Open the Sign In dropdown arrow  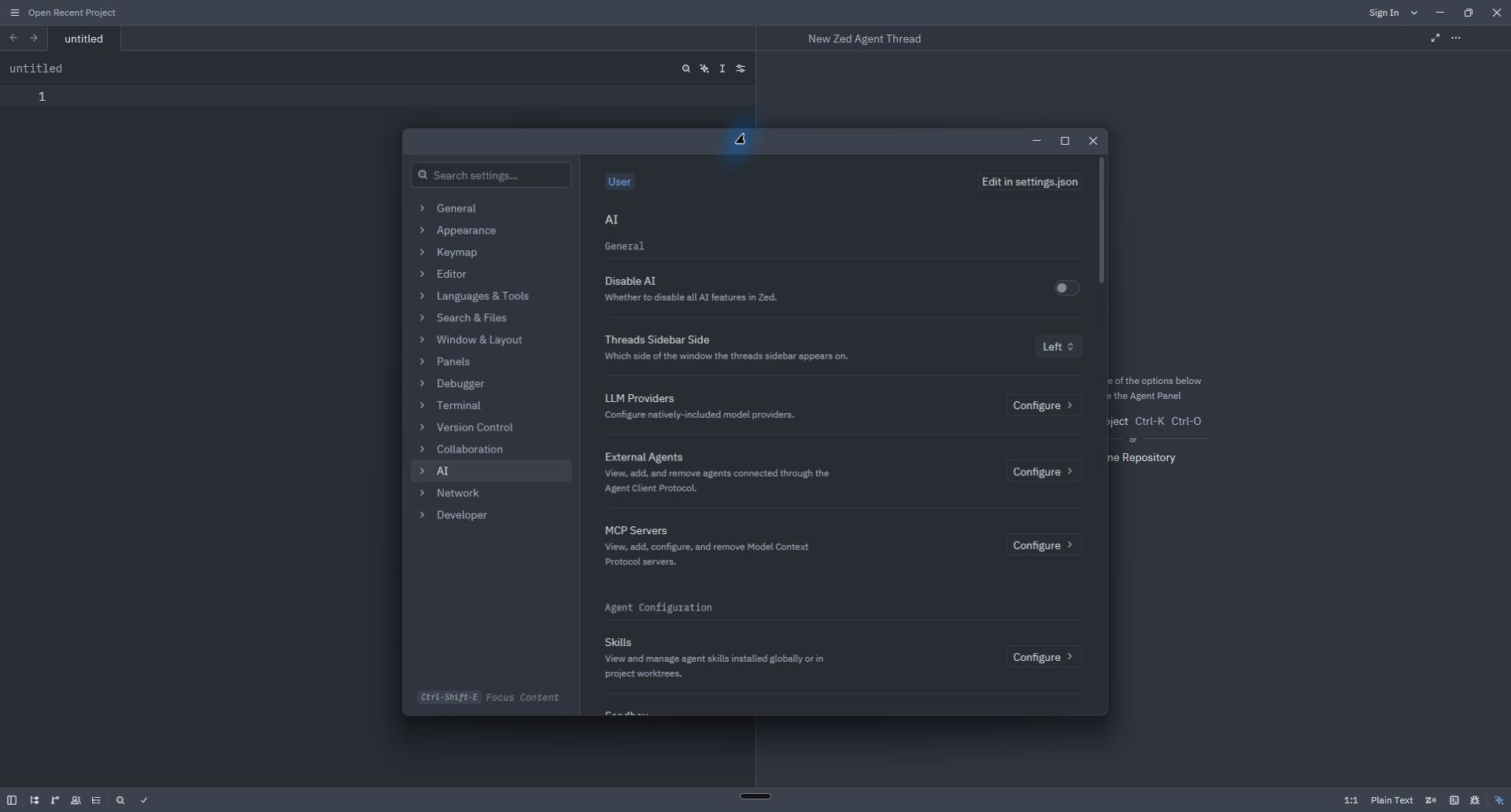click(x=1414, y=13)
